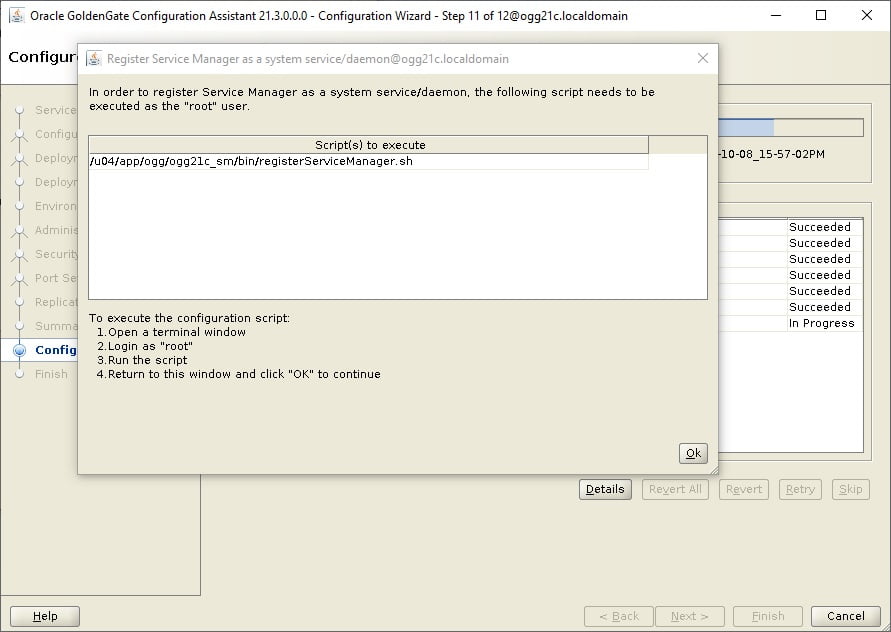The image size is (891, 632).
Task: Click the Revert button
Action: point(743,489)
